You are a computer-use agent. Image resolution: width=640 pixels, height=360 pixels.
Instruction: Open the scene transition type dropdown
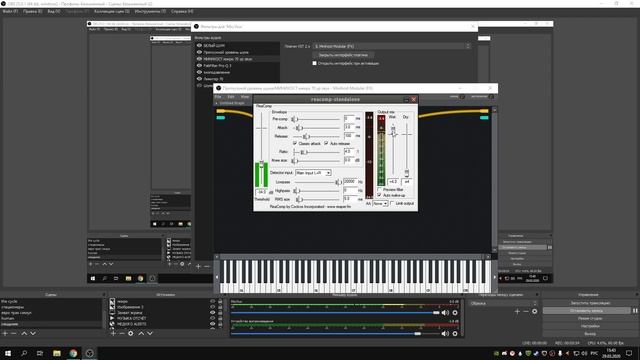click(x=503, y=303)
